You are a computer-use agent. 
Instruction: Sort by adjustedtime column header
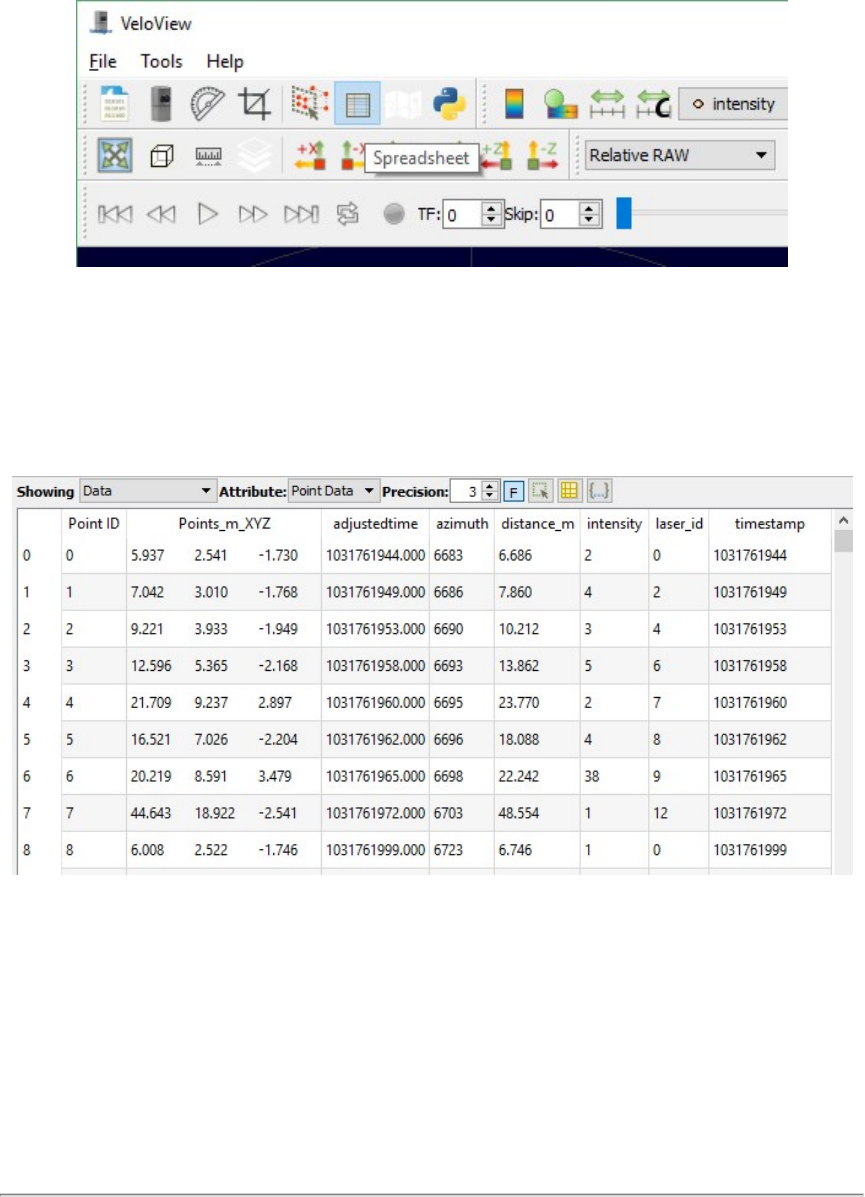(375, 524)
